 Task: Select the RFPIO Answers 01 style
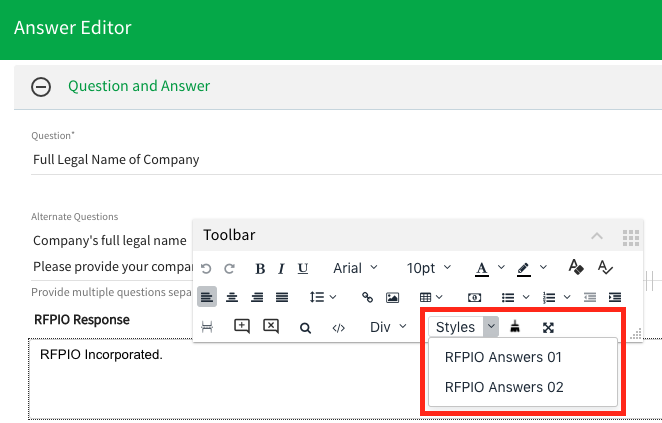coord(523,358)
